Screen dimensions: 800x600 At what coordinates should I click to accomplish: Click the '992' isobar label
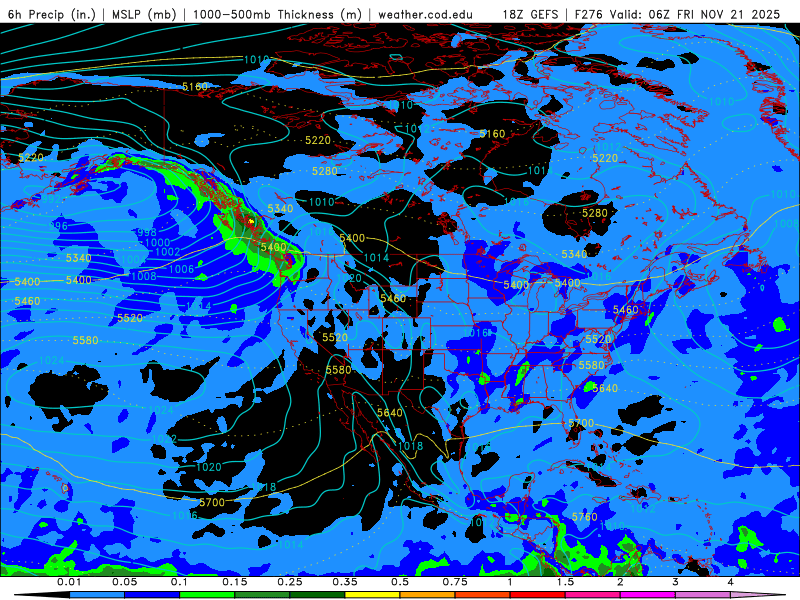tap(51, 199)
